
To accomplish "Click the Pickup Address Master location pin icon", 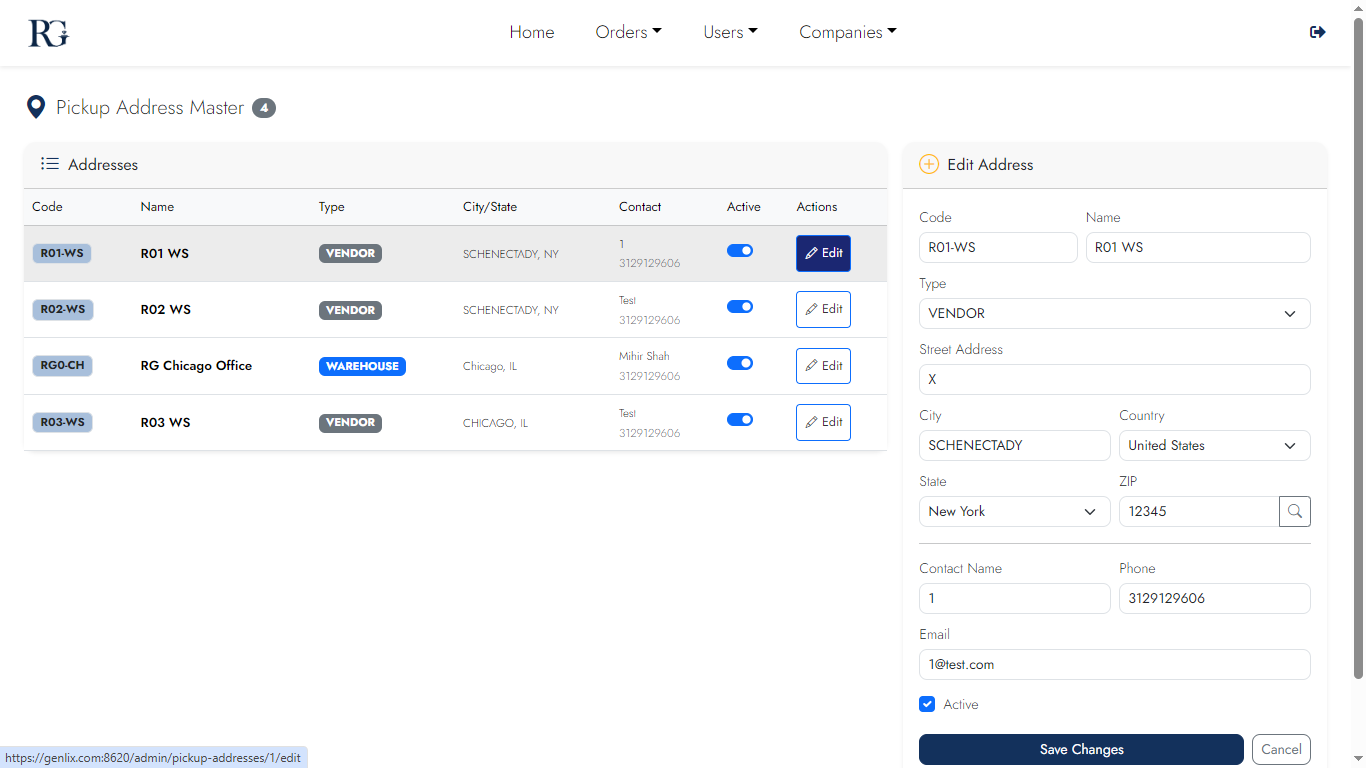I will (36, 107).
